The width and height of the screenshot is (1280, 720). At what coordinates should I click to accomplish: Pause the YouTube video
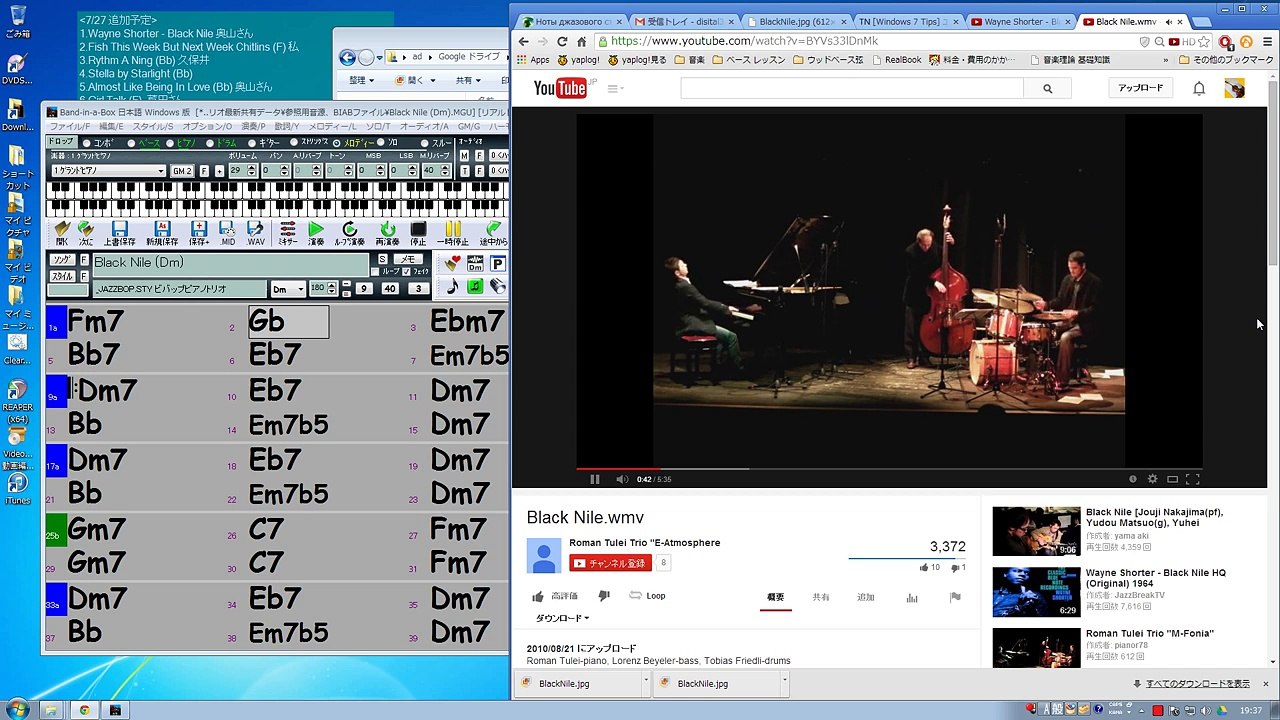[x=594, y=479]
